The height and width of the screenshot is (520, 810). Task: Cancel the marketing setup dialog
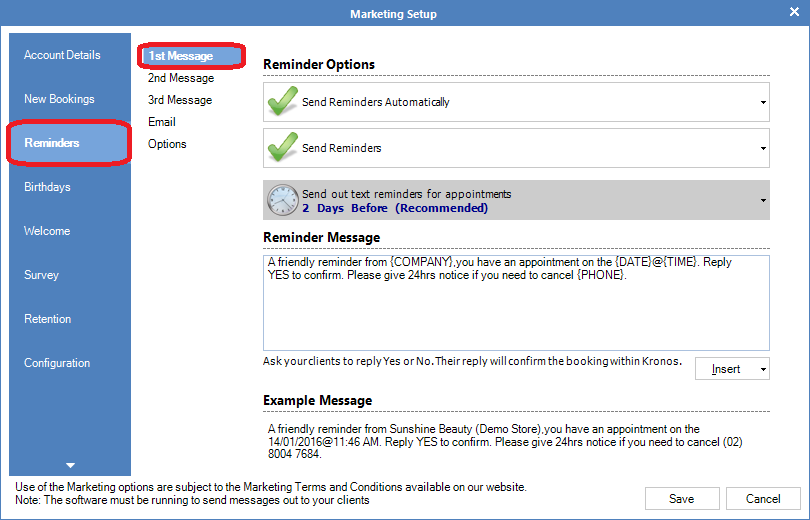pos(763,499)
